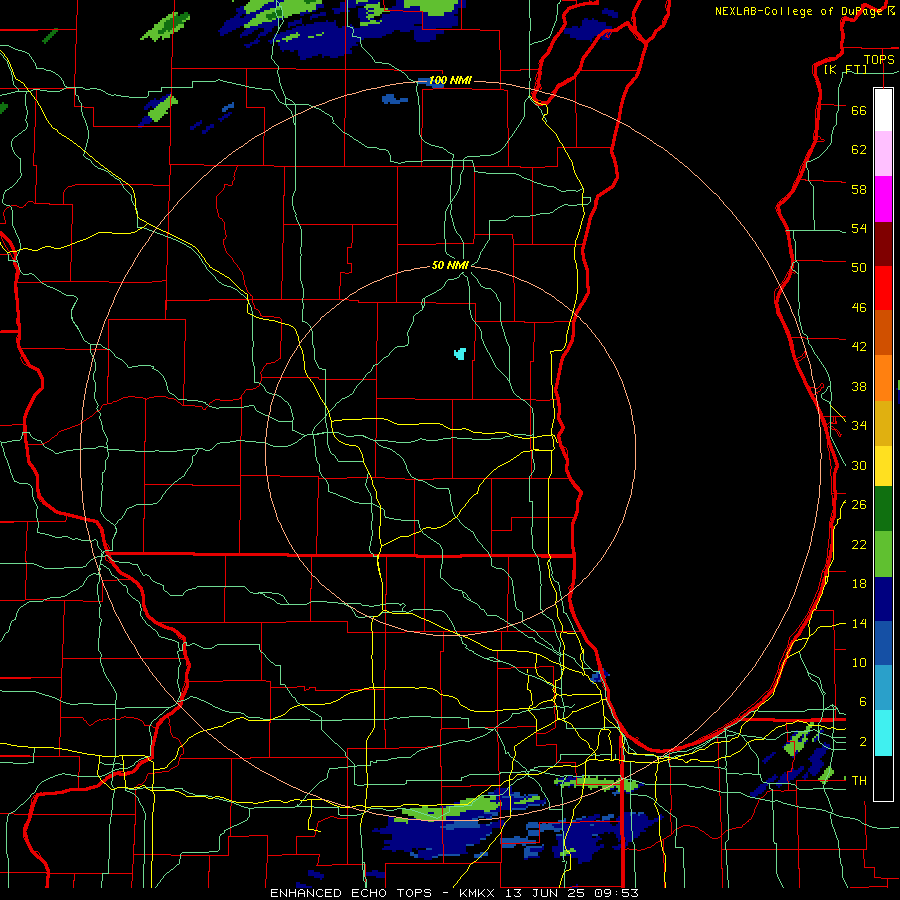Click the "62" legend value
The width and height of the screenshot is (900, 900).
[x=859, y=150]
